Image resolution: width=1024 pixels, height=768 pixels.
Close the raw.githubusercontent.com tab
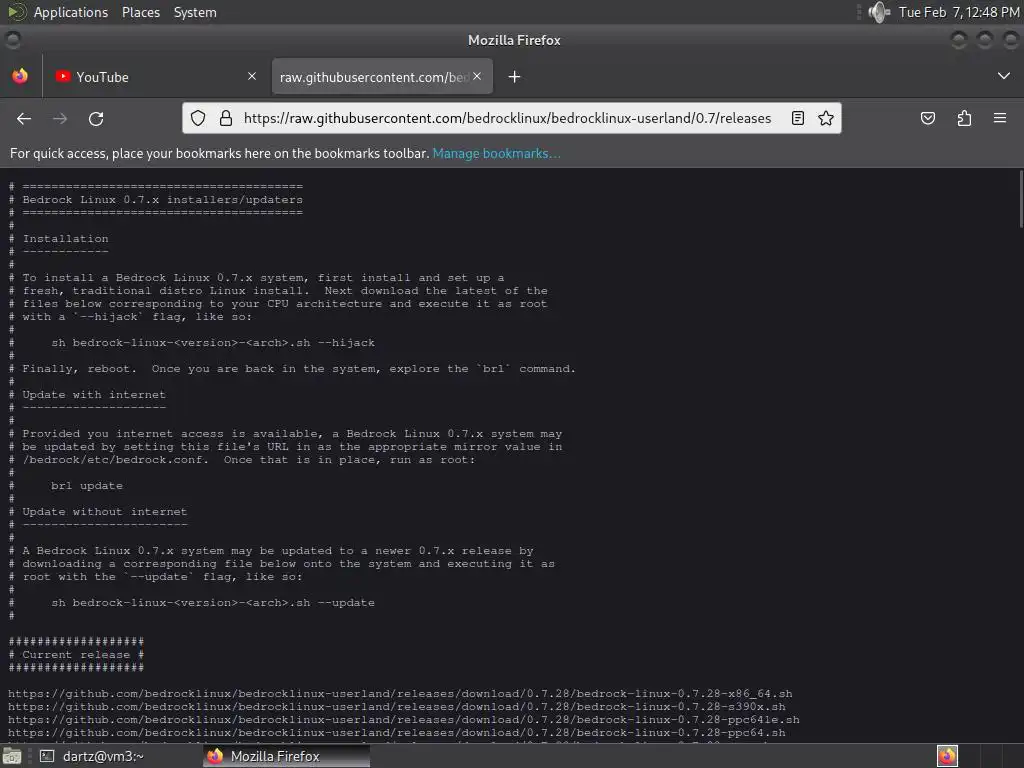tap(477, 76)
